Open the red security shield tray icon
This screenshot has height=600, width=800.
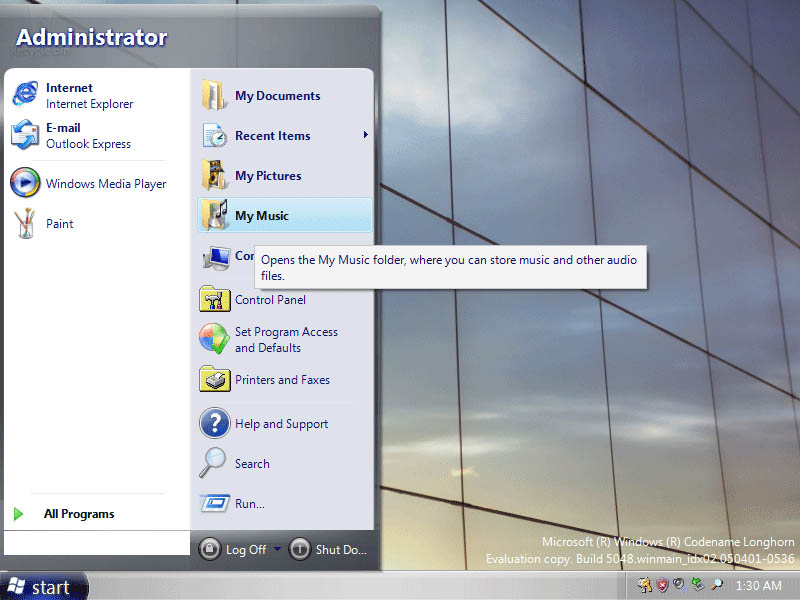coord(662,584)
